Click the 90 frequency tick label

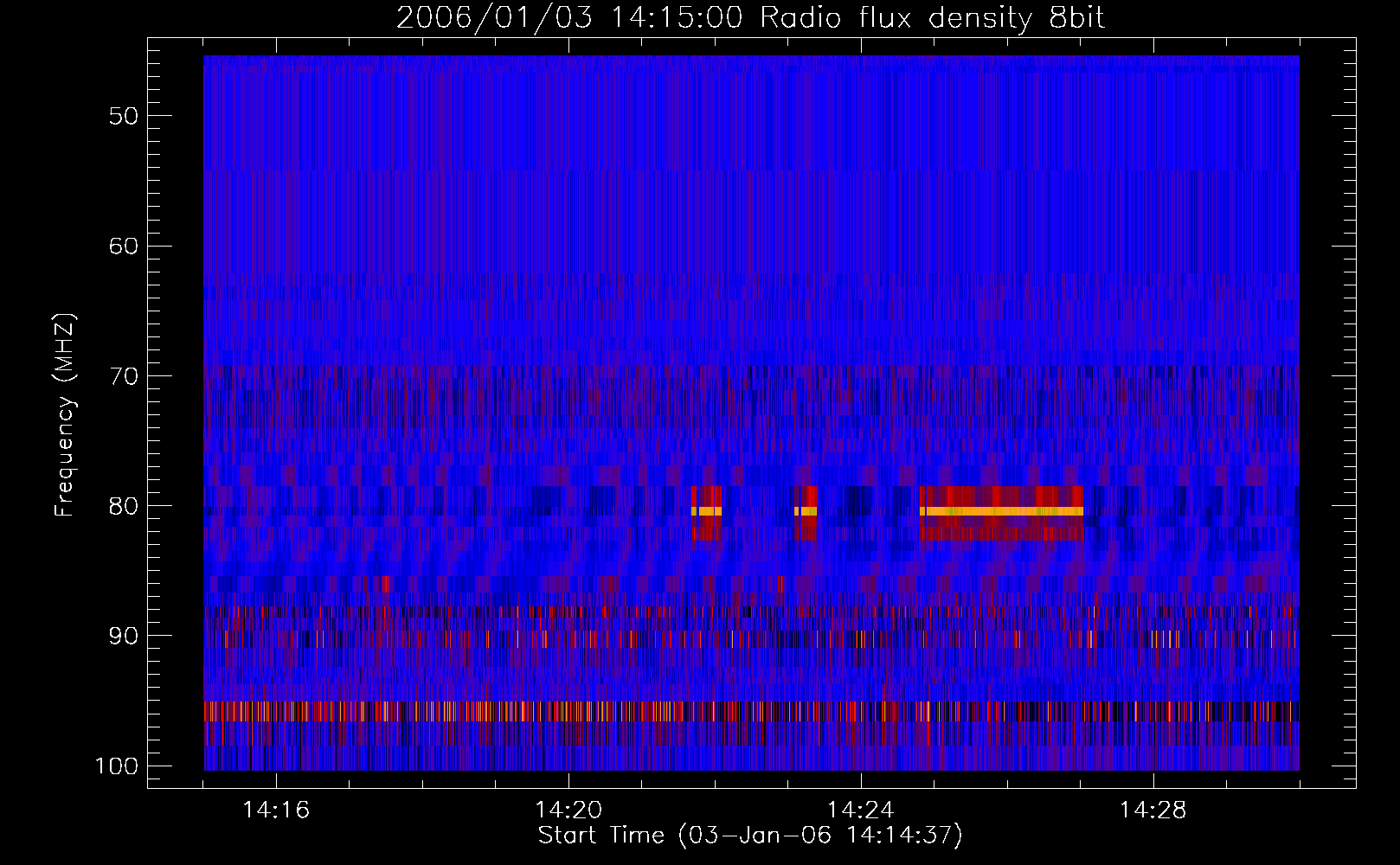(x=123, y=636)
